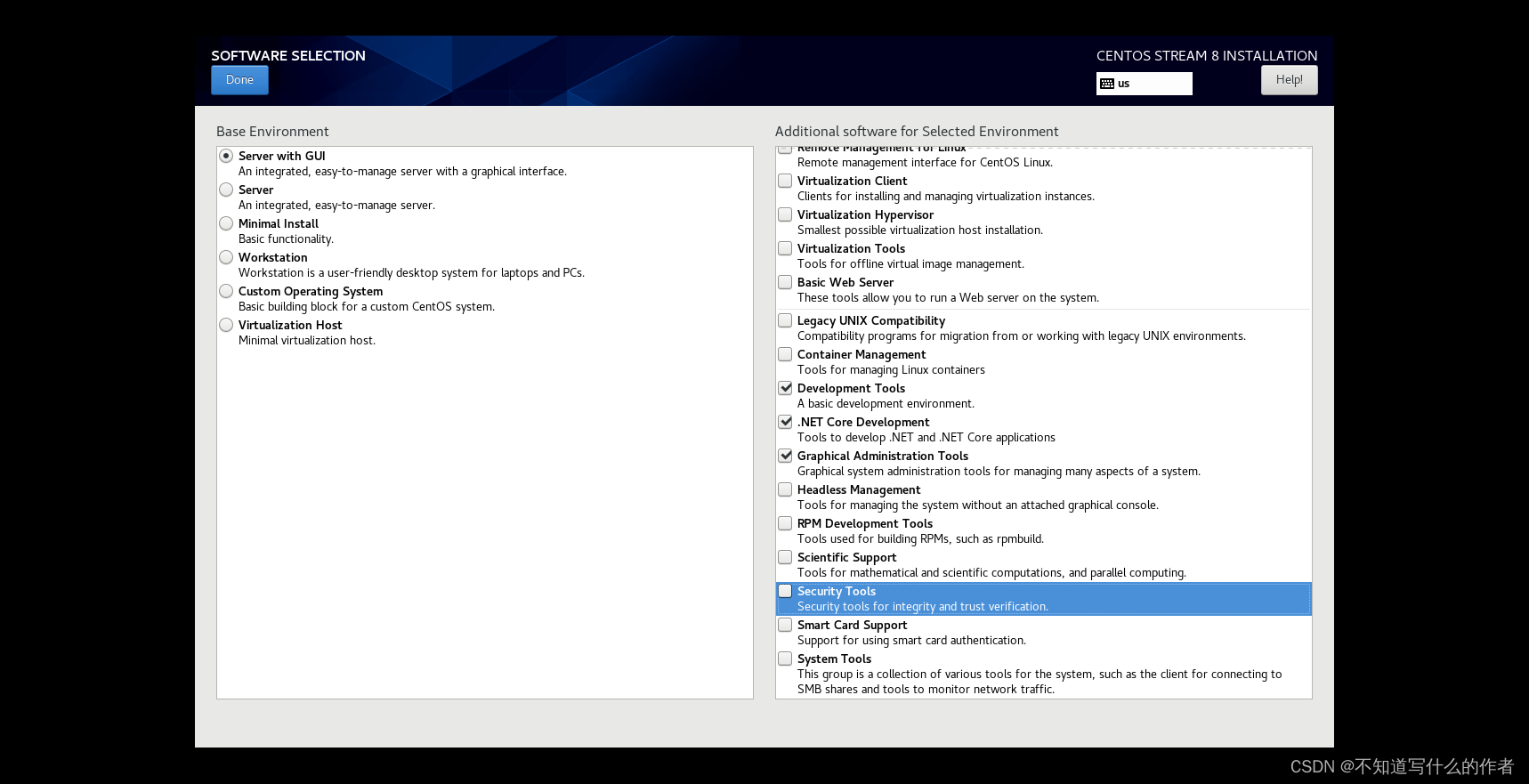Image resolution: width=1529 pixels, height=784 pixels.
Task: Click 'Support for using smart card authentication.' text
Action: pos(911,641)
